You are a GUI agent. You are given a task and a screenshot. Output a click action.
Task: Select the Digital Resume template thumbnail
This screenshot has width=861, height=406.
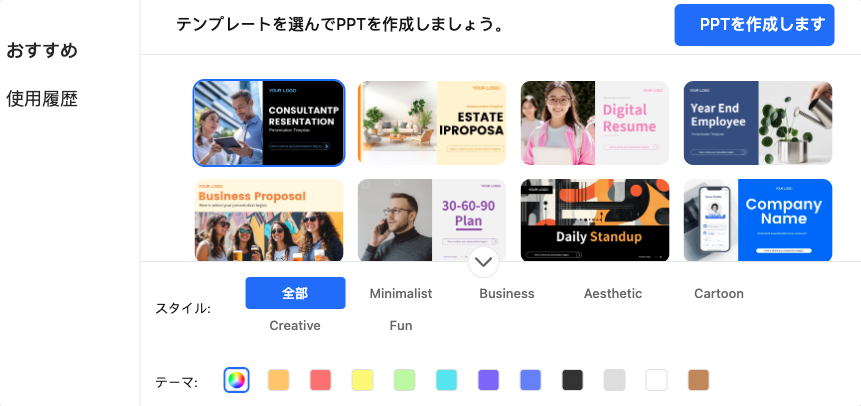[595, 123]
